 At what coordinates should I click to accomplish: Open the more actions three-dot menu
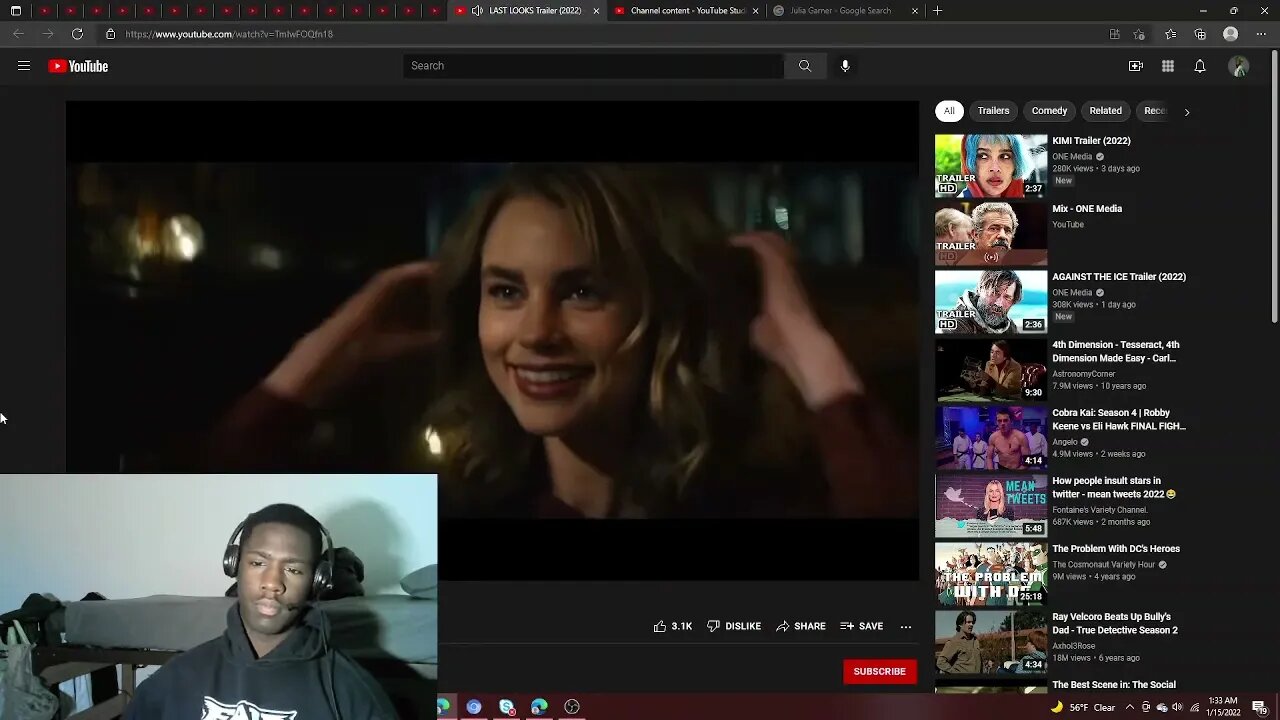906,627
